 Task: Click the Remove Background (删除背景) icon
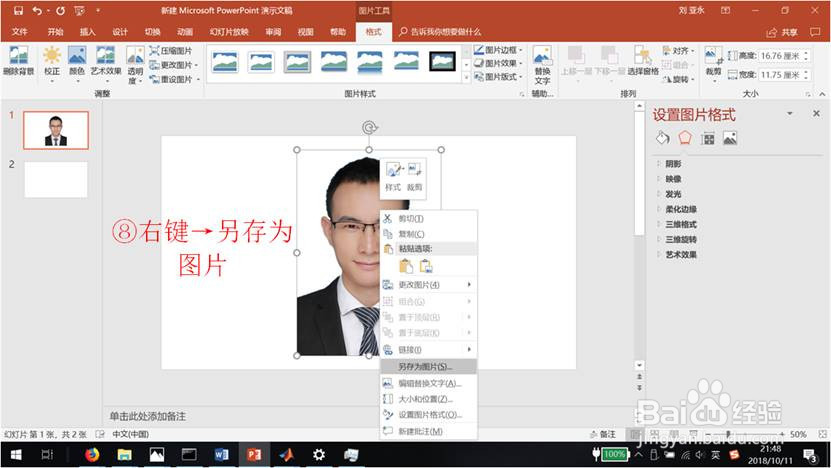click(19, 61)
